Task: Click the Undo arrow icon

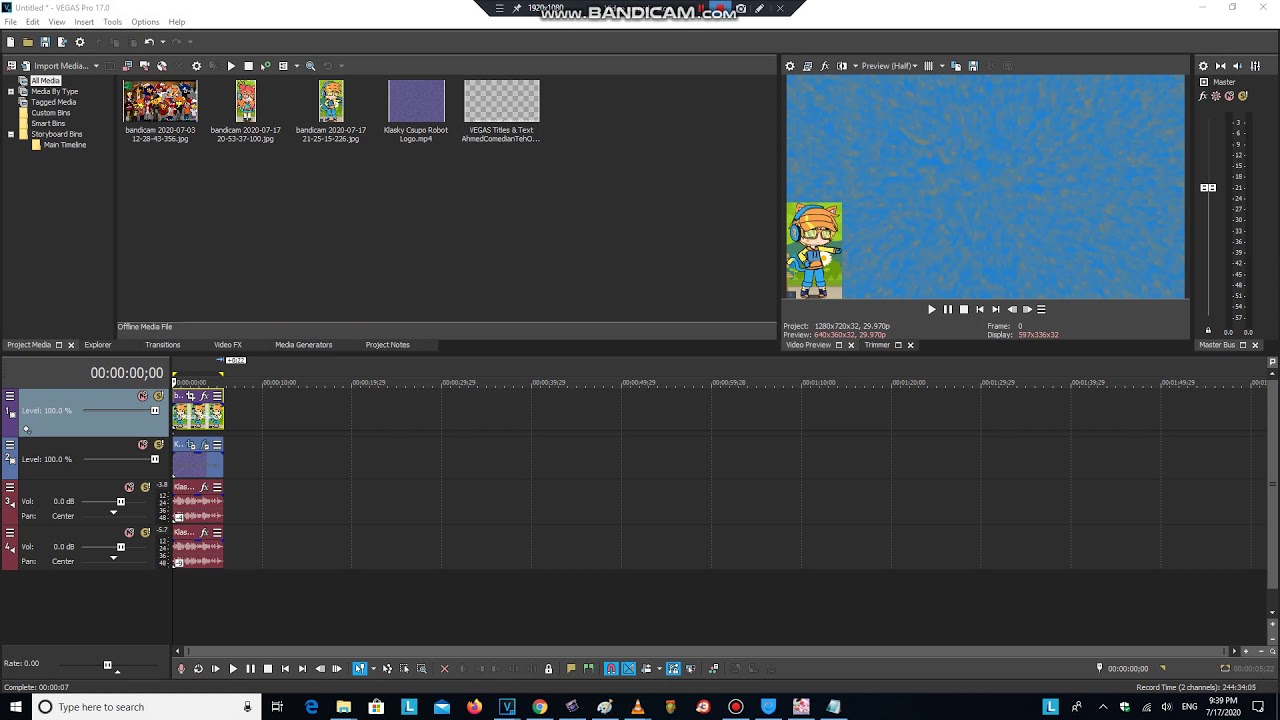Action: point(148,42)
